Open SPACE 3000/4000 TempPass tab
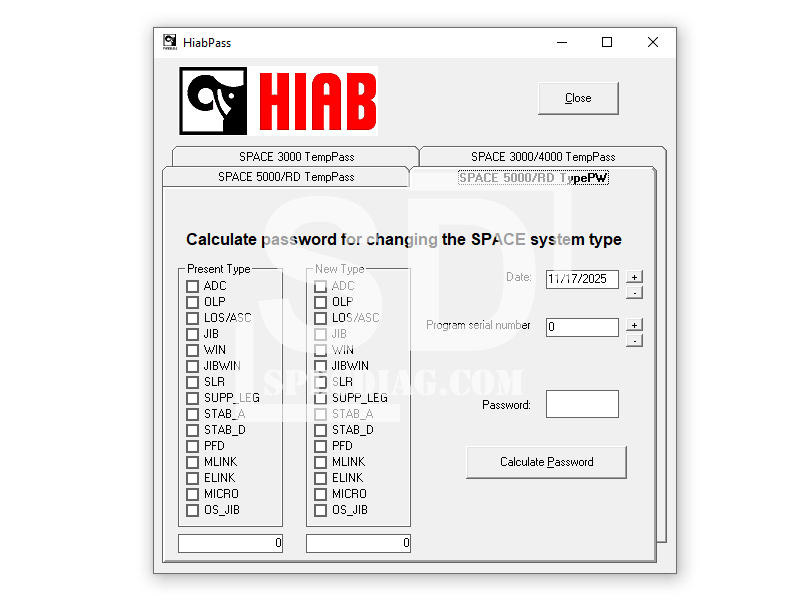Viewport: 800px width, 600px height. pyautogui.click(x=542, y=157)
